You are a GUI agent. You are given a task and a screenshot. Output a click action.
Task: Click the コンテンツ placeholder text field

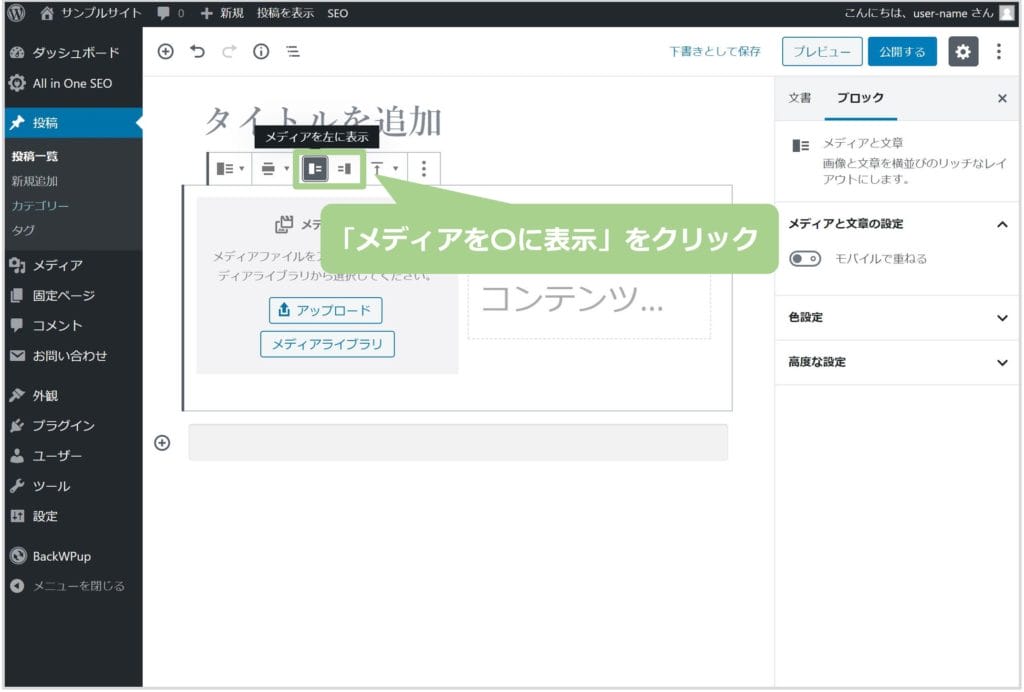pos(589,301)
